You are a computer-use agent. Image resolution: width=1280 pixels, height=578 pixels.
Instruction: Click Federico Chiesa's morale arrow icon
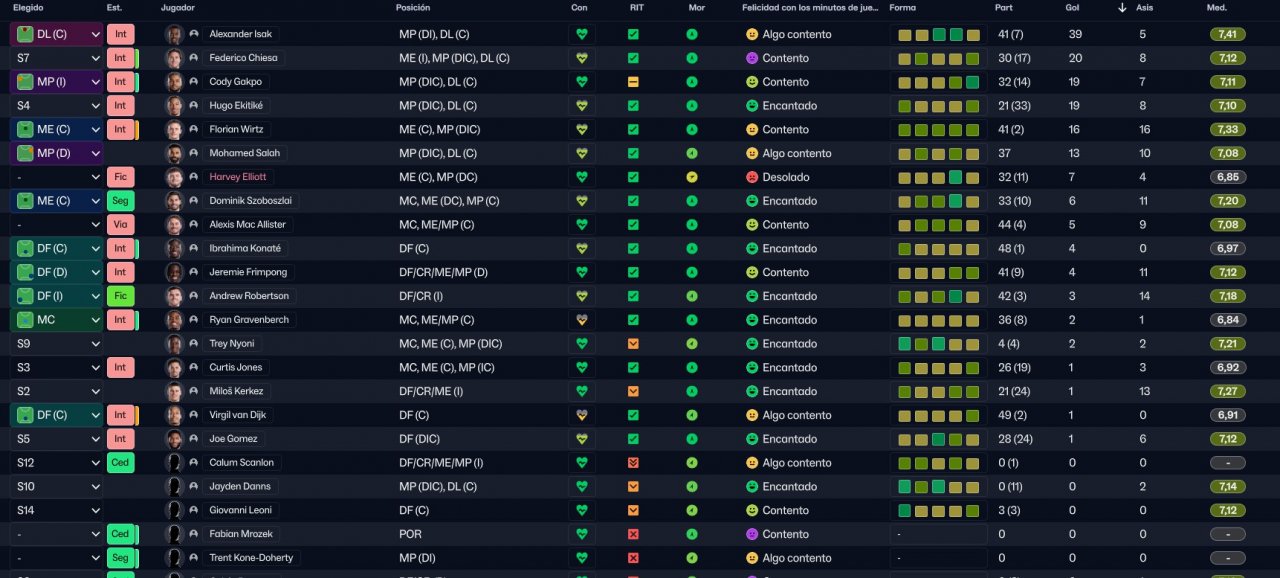(692, 58)
